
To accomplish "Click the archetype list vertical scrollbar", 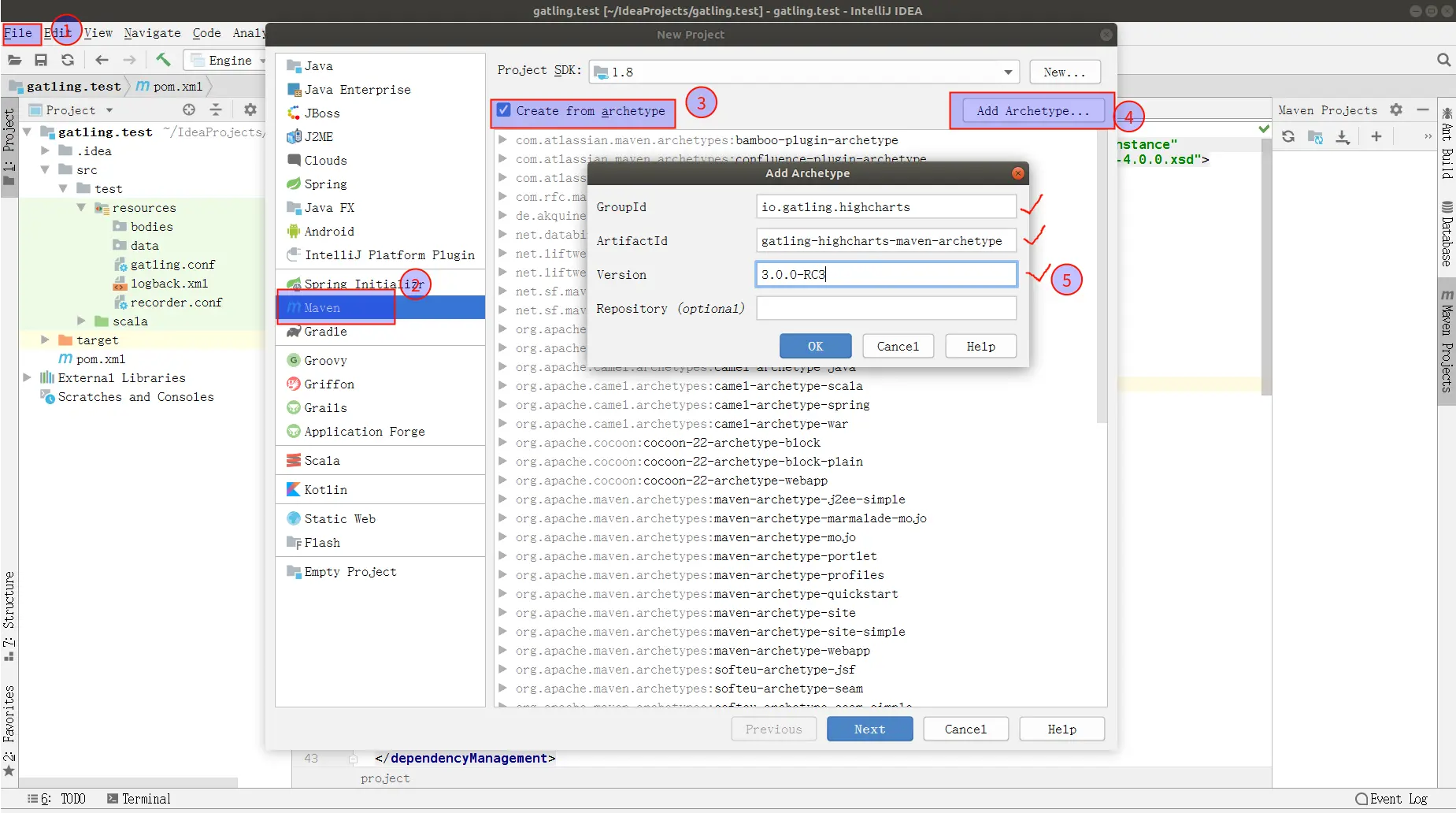I will [x=1102, y=277].
